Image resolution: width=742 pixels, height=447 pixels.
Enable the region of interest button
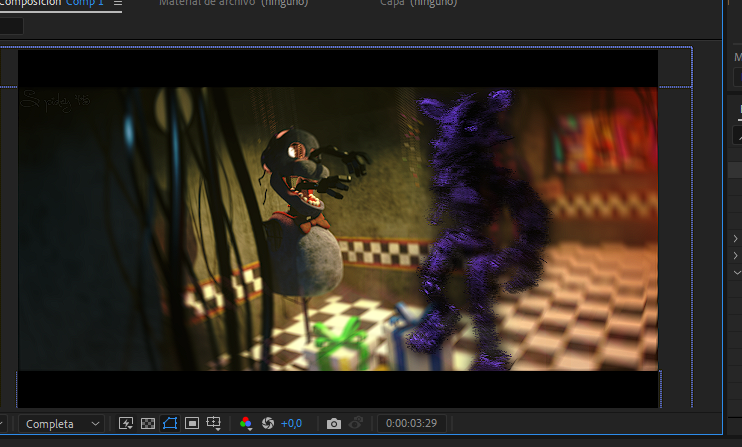point(192,423)
